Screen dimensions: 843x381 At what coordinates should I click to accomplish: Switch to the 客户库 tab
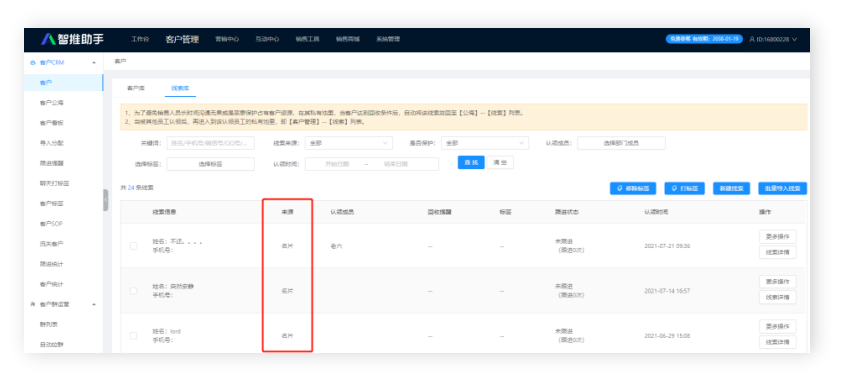pos(135,88)
